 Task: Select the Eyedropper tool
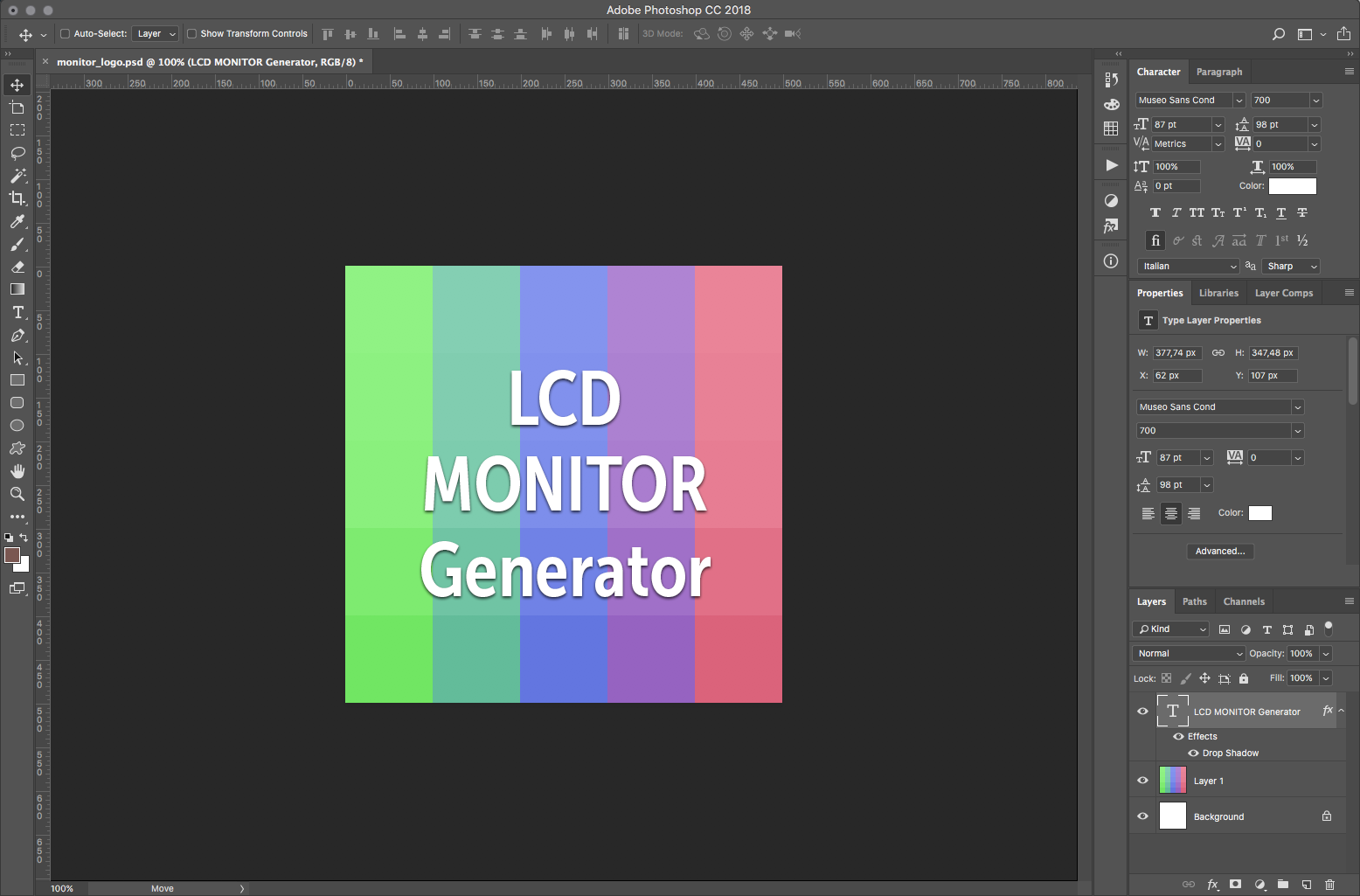[17, 221]
